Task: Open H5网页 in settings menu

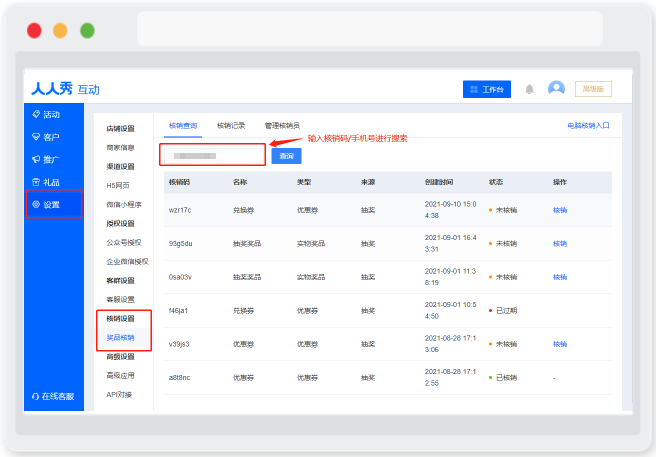Action: 118,185
